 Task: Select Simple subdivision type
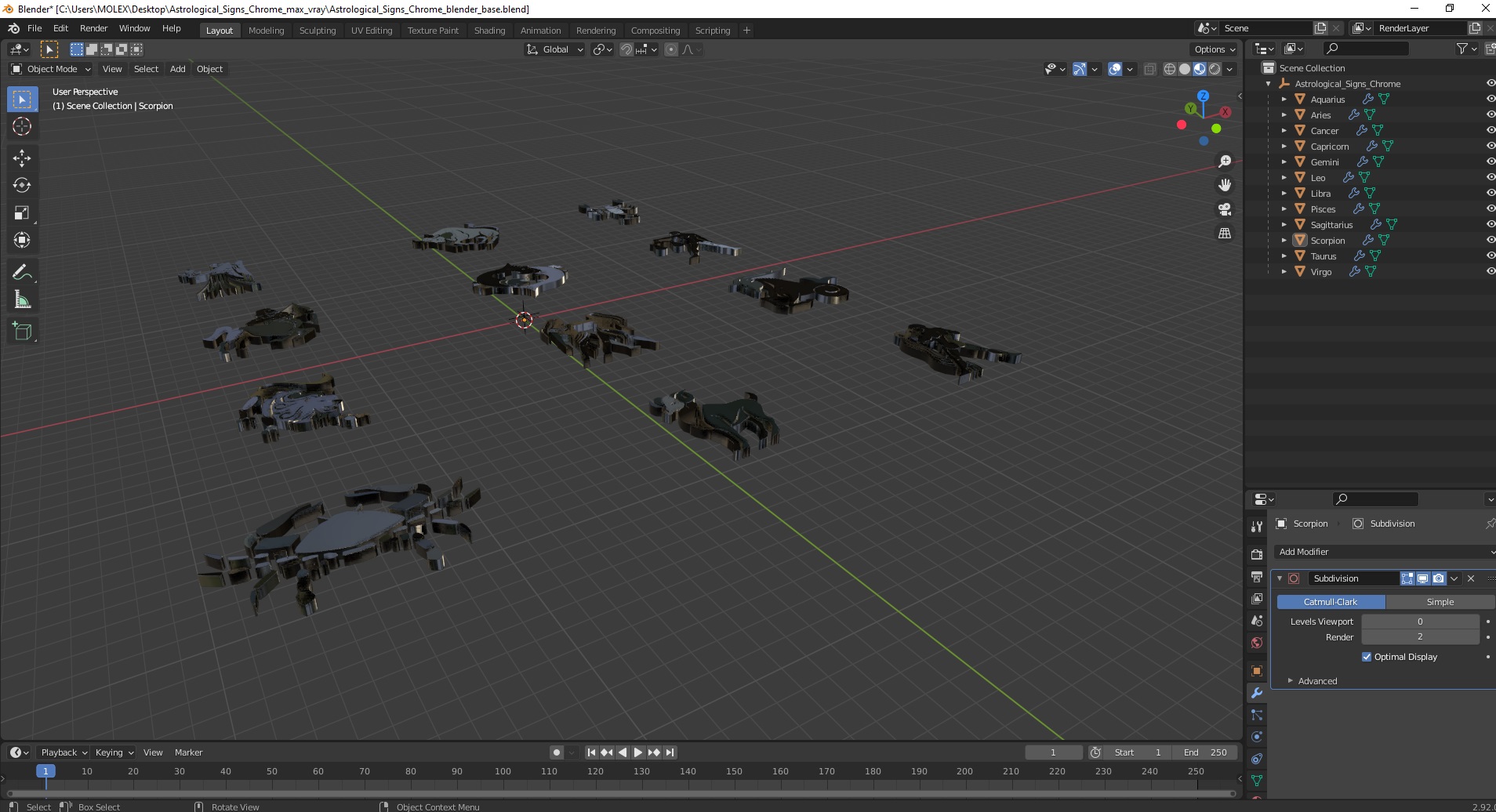(1440, 602)
